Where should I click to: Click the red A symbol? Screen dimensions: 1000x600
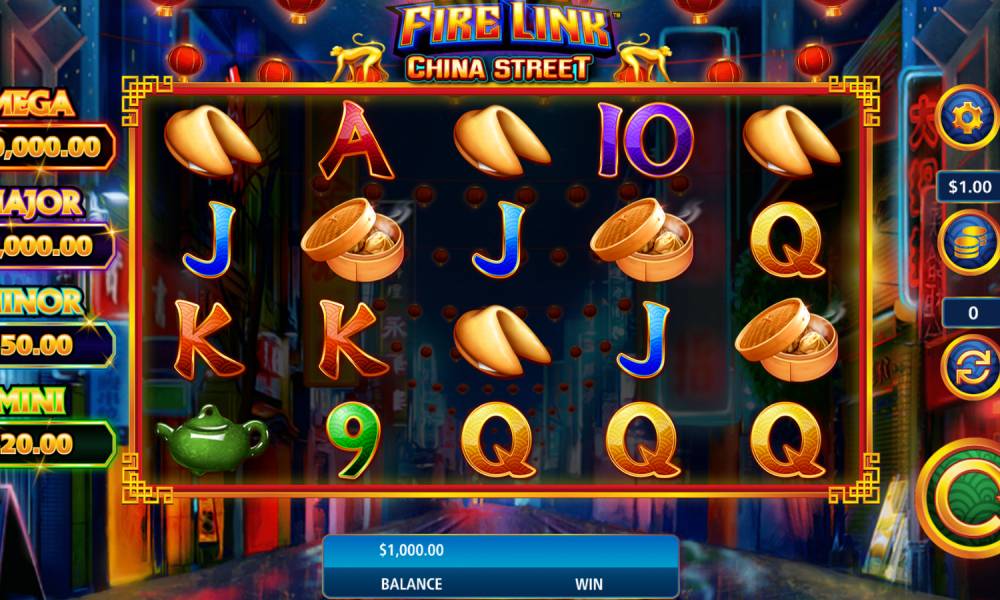(355, 140)
